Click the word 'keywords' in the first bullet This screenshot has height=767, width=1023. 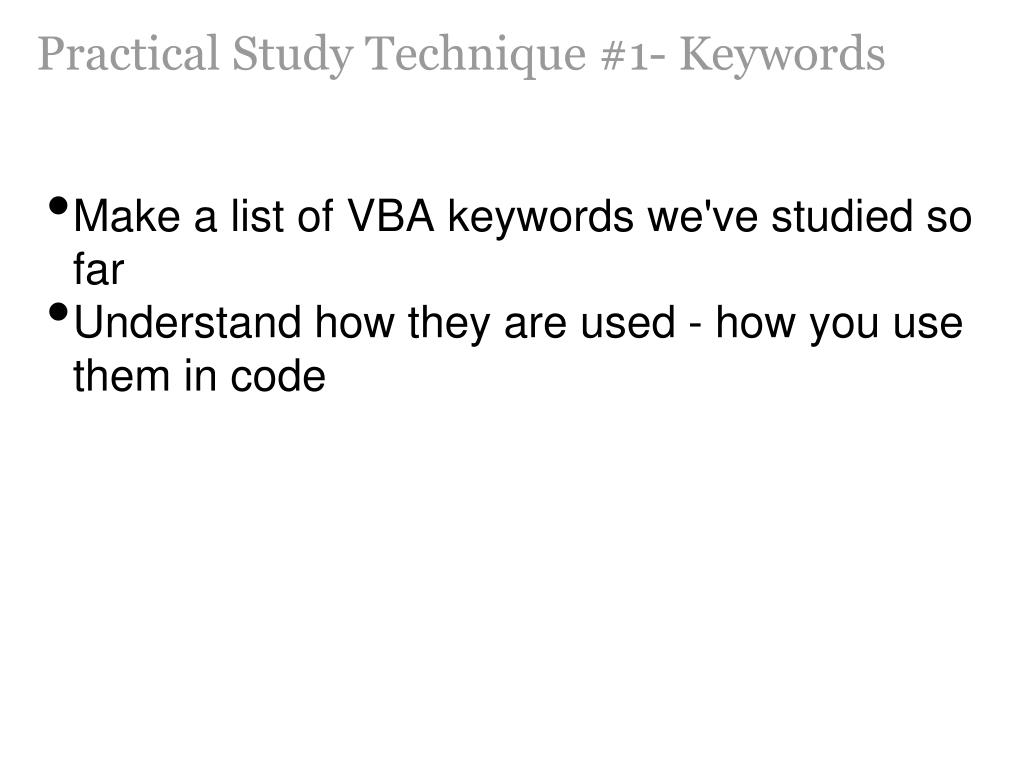tap(540, 217)
